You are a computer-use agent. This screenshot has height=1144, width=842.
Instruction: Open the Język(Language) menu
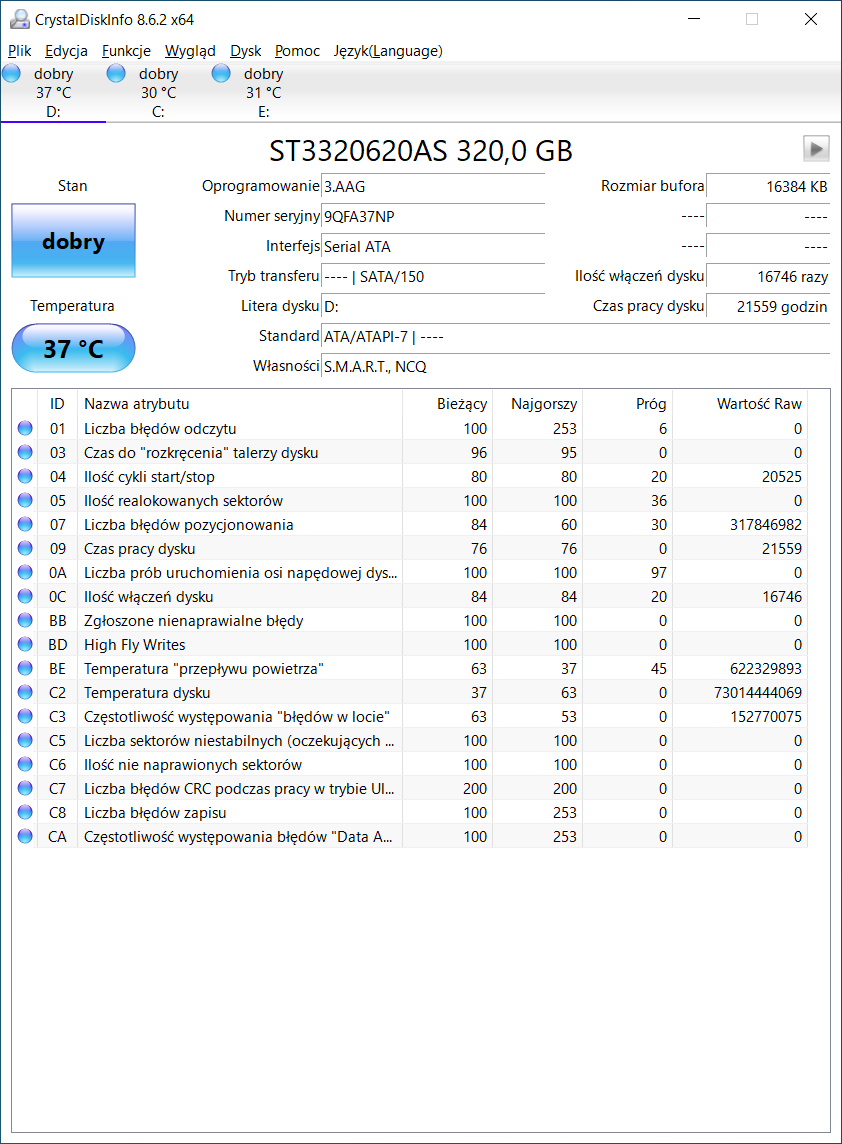pyautogui.click(x=388, y=51)
